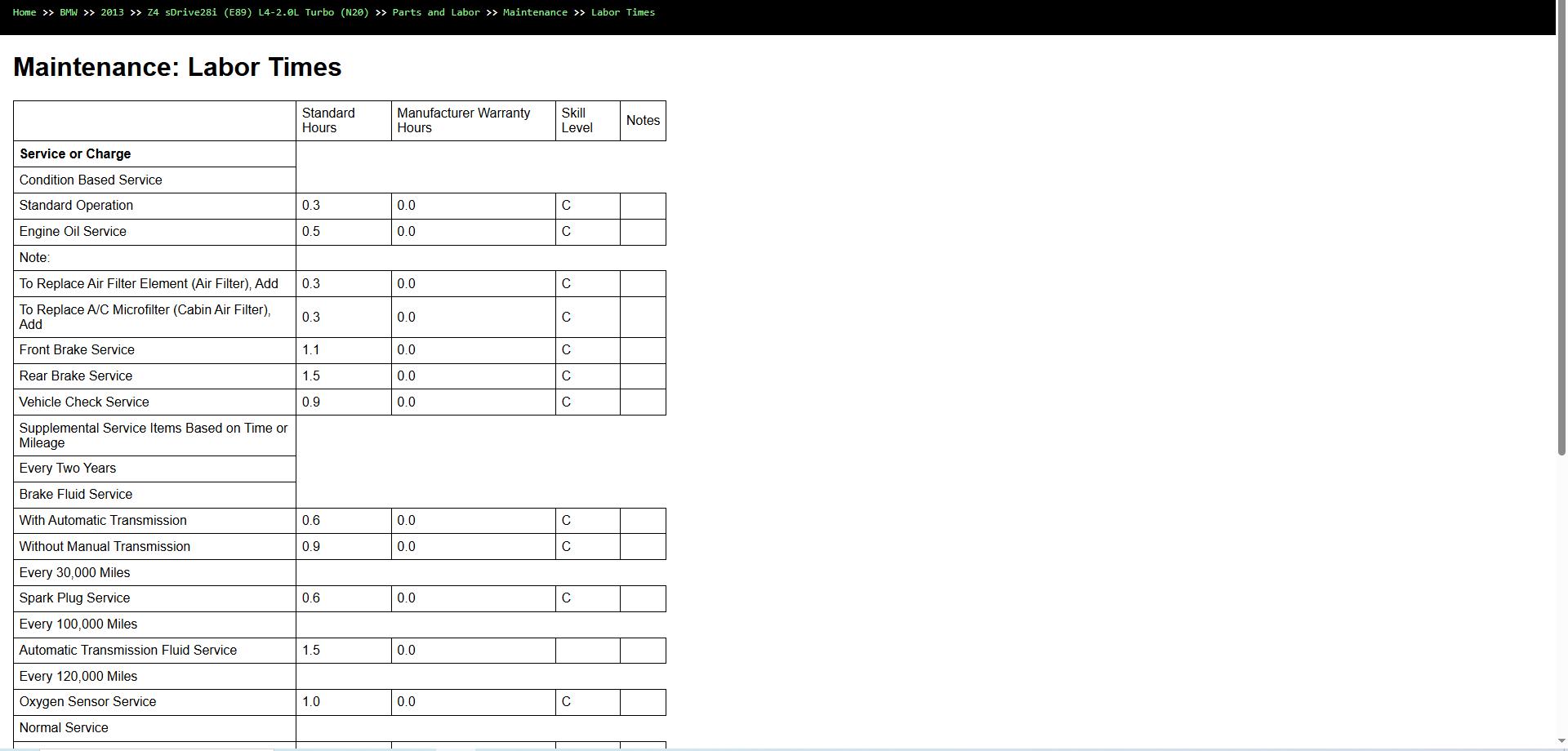Click the Notes column header
This screenshot has height=751, width=1568.
coord(643,121)
